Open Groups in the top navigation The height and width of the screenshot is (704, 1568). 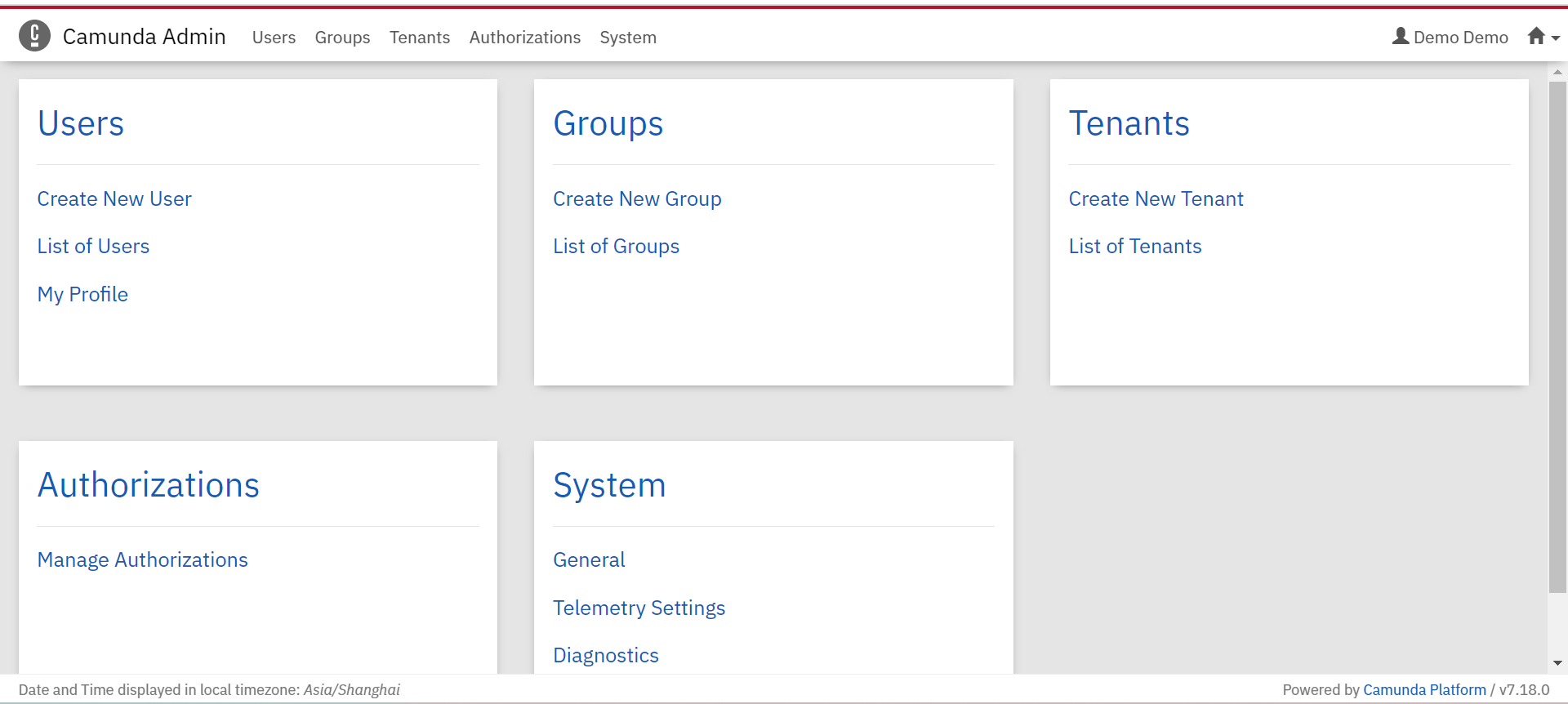342,38
